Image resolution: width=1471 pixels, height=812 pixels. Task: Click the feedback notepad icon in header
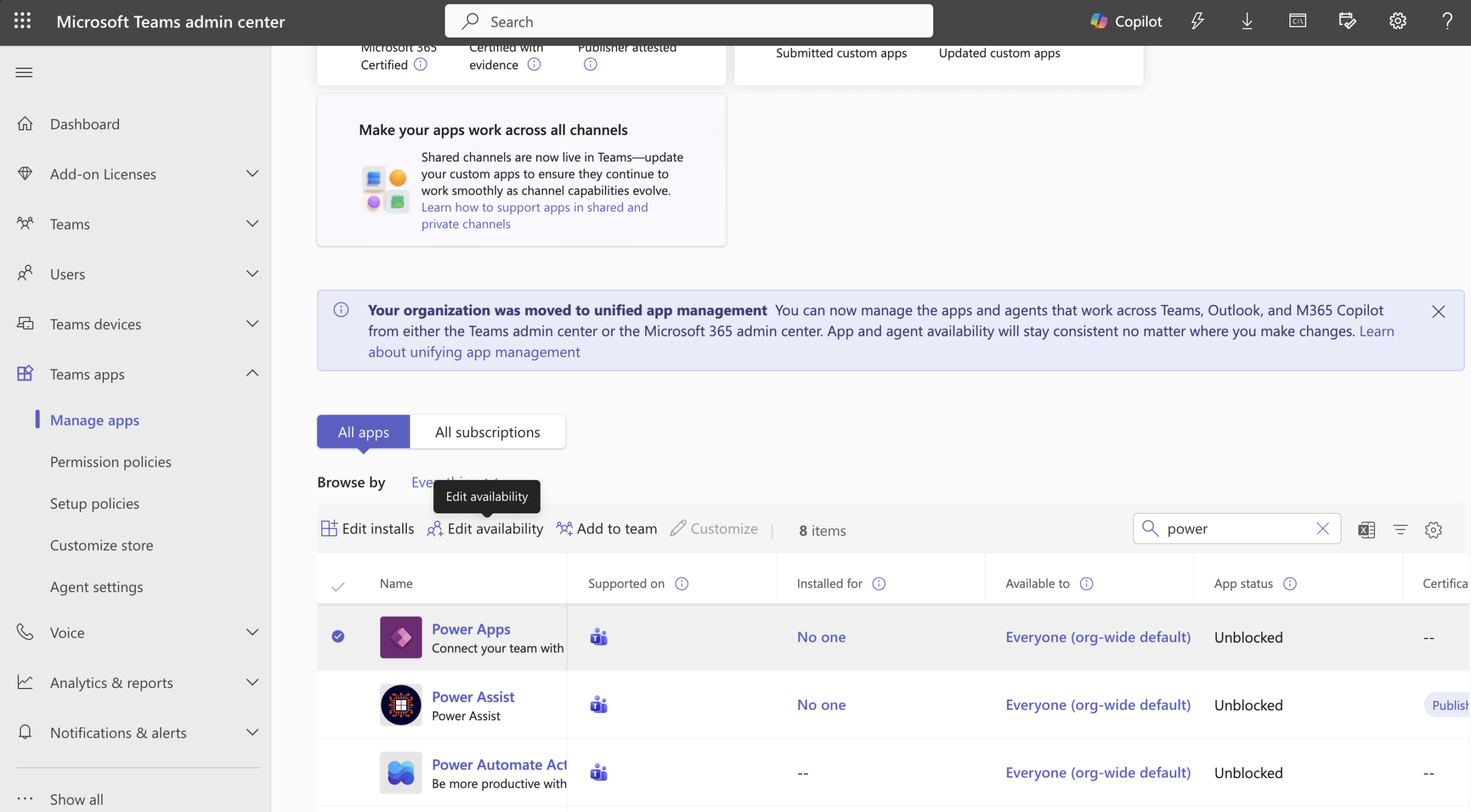coord(1347,21)
